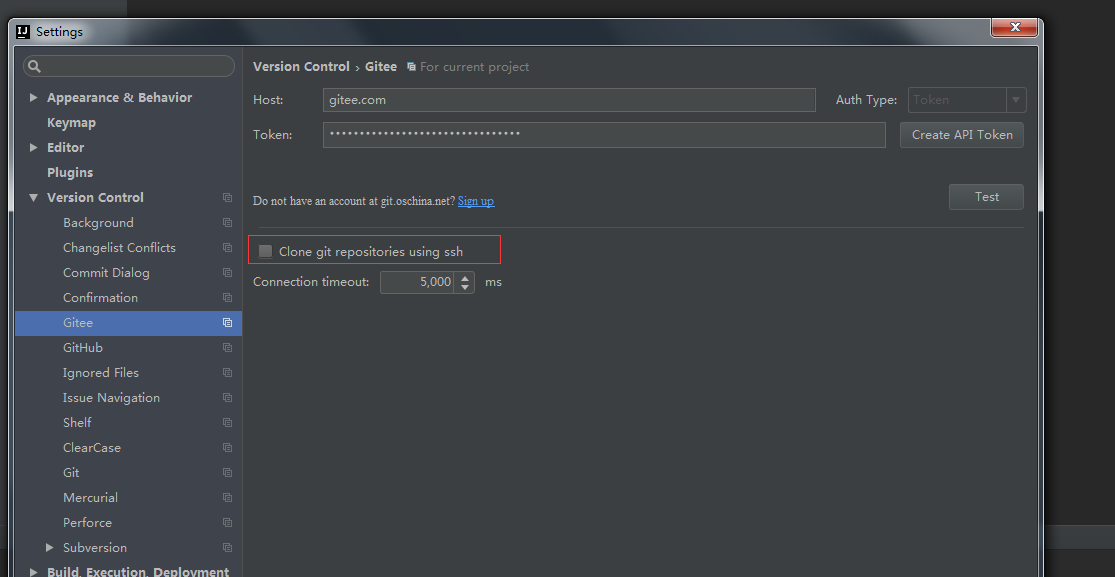Select Issue Navigation settings

click(x=111, y=398)
